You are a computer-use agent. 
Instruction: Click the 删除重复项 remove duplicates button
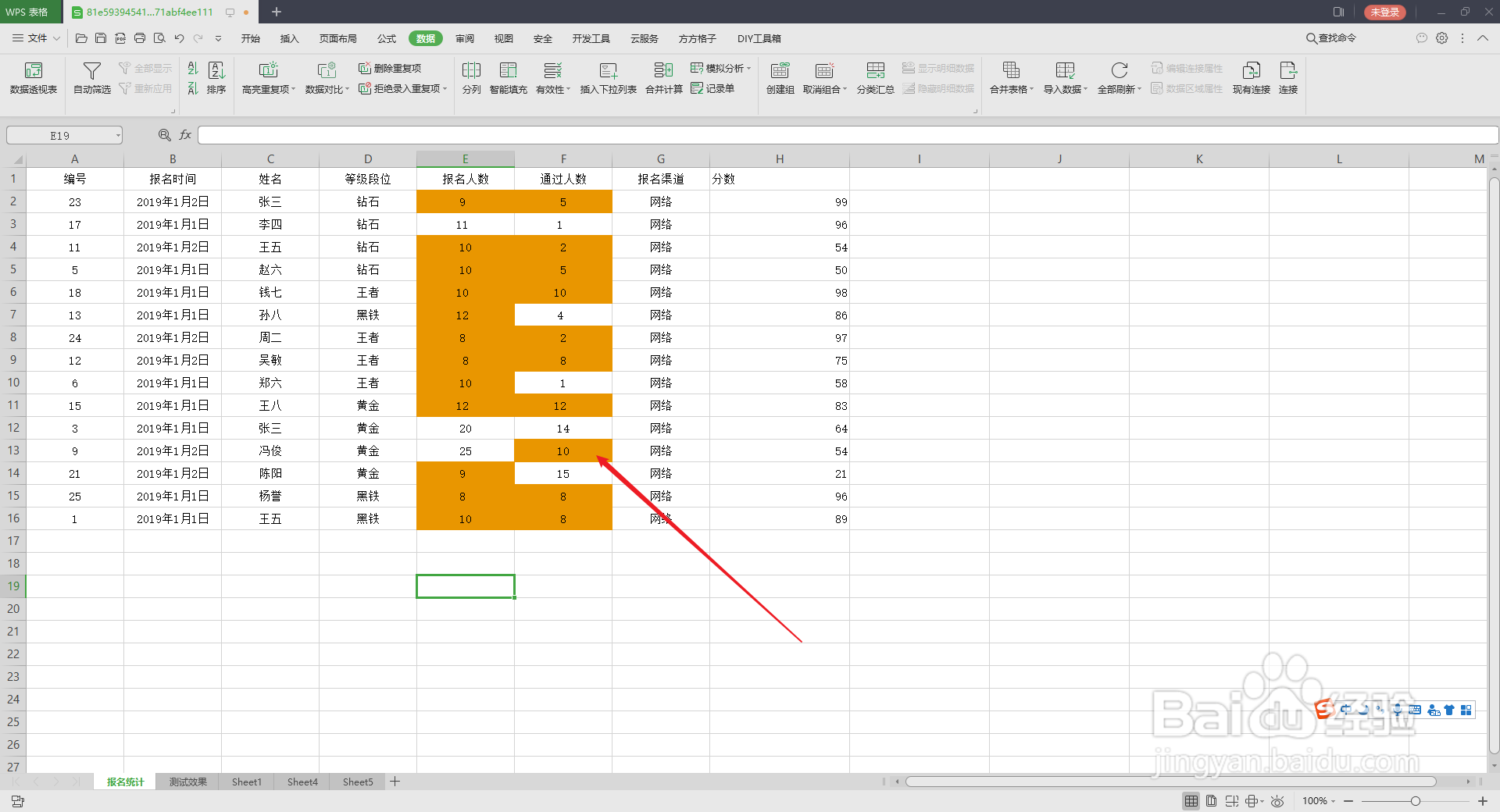[390, 68]
